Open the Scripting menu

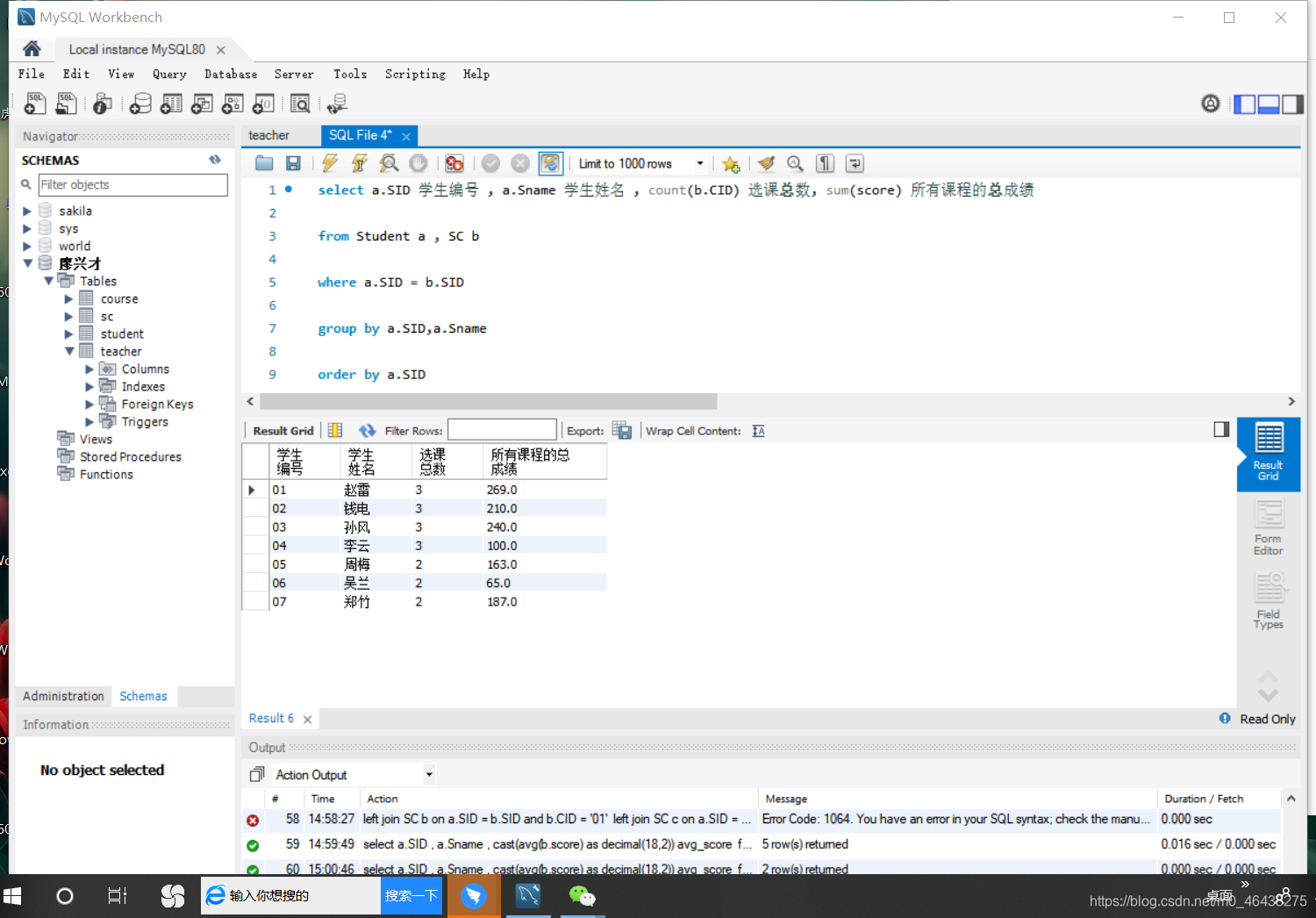click(x=415, y=75)
